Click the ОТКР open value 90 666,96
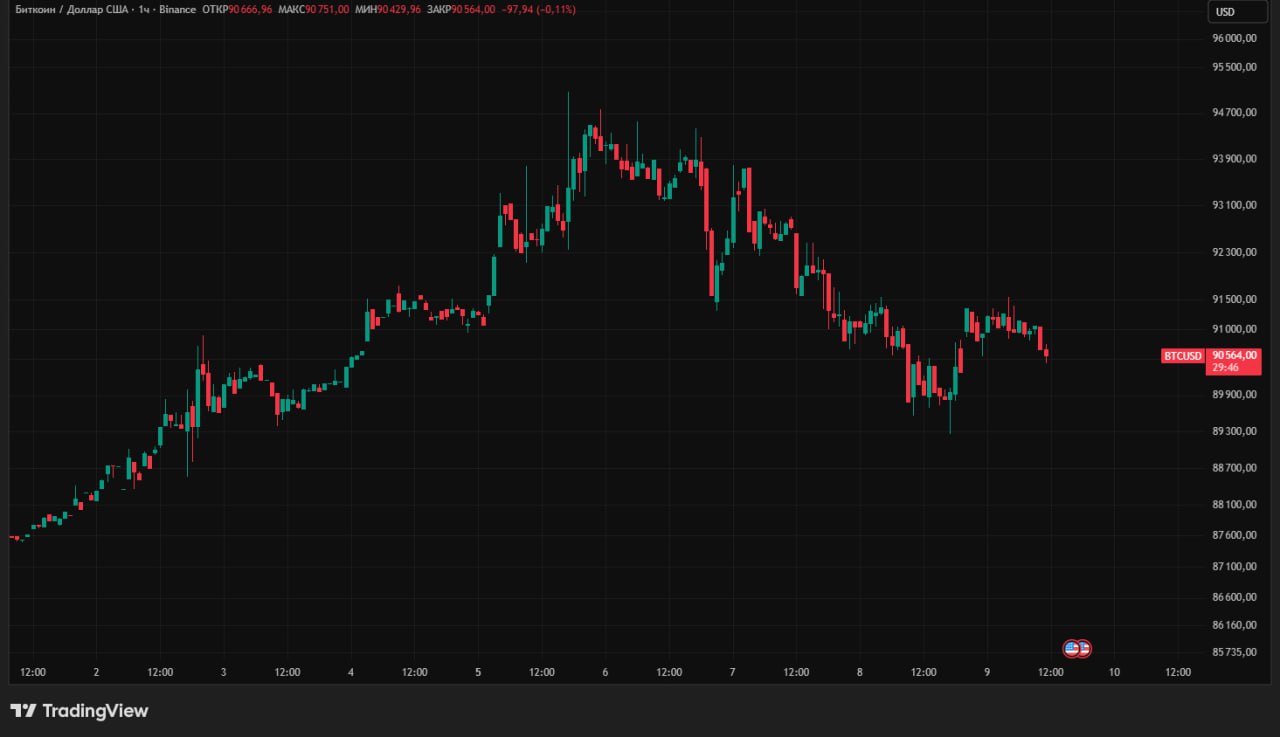This screenshot has width=1280, height=737. point(250,9)
